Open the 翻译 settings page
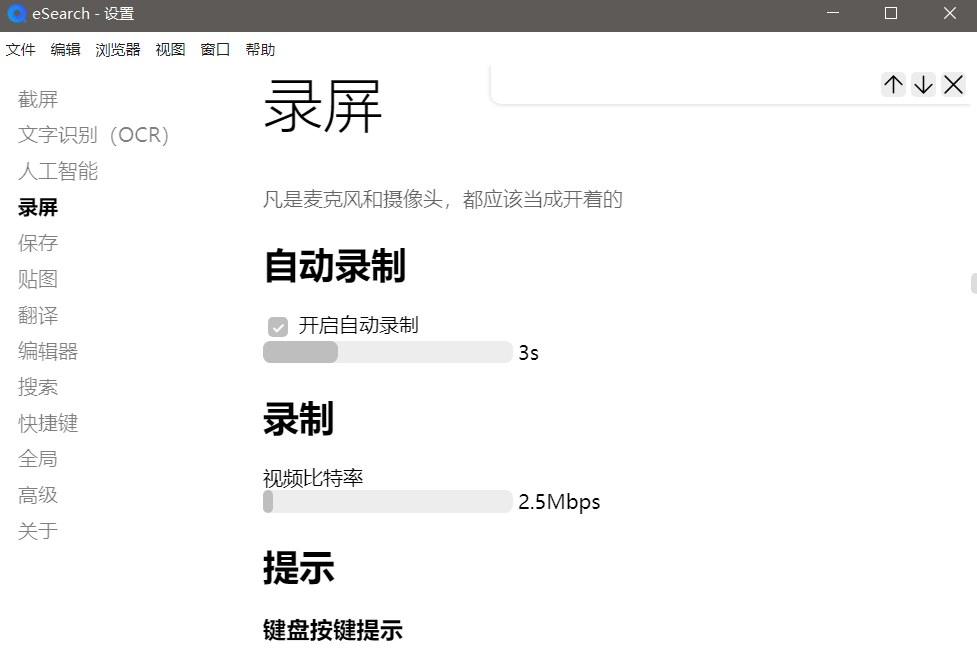The image size is (977, 668). coord(37,315)
